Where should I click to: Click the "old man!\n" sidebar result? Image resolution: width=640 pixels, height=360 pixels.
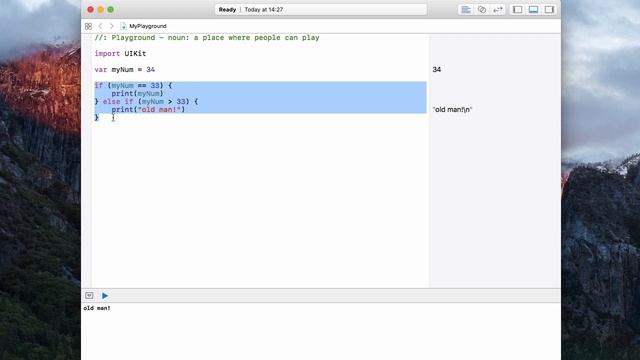(452, 109)
